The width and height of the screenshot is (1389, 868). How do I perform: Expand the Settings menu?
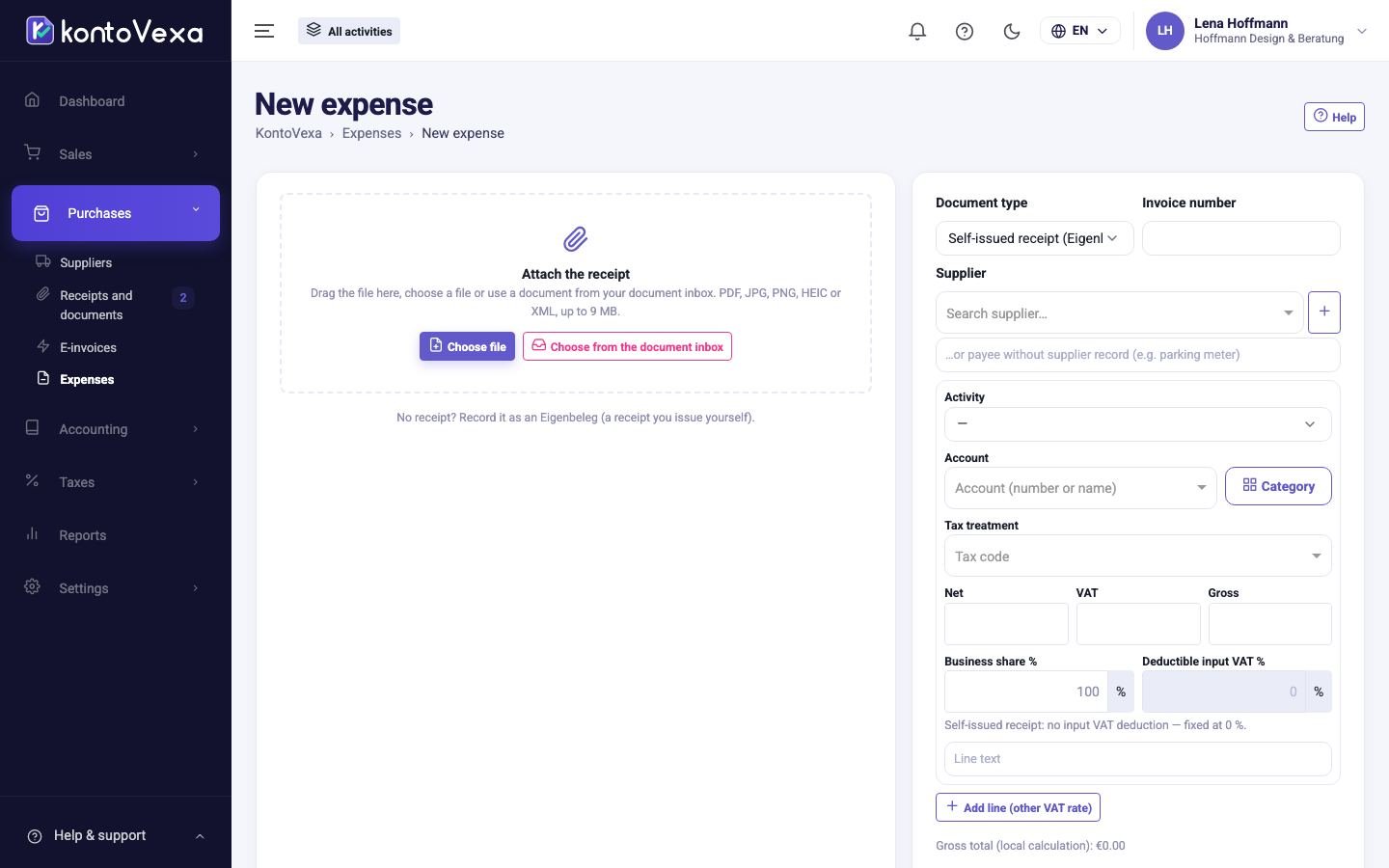[116, 588]
